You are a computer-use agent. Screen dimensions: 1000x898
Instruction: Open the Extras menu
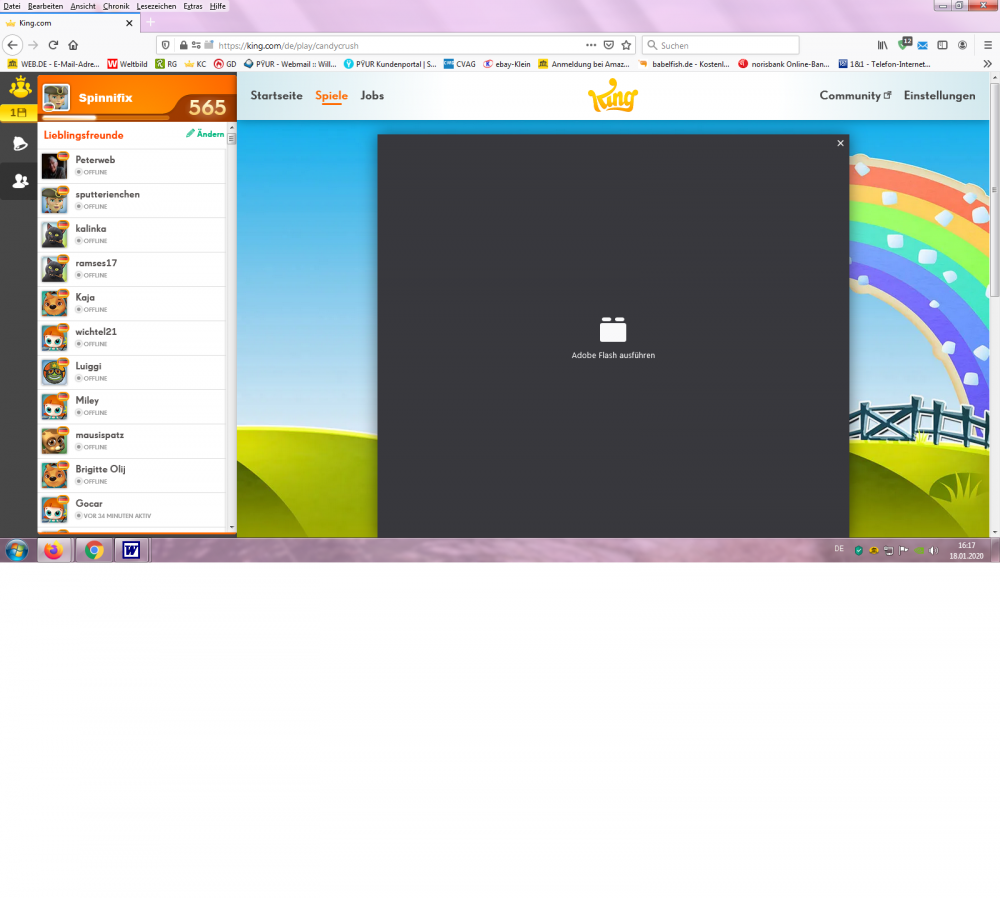pyautogui.click(x=193, y=6)
